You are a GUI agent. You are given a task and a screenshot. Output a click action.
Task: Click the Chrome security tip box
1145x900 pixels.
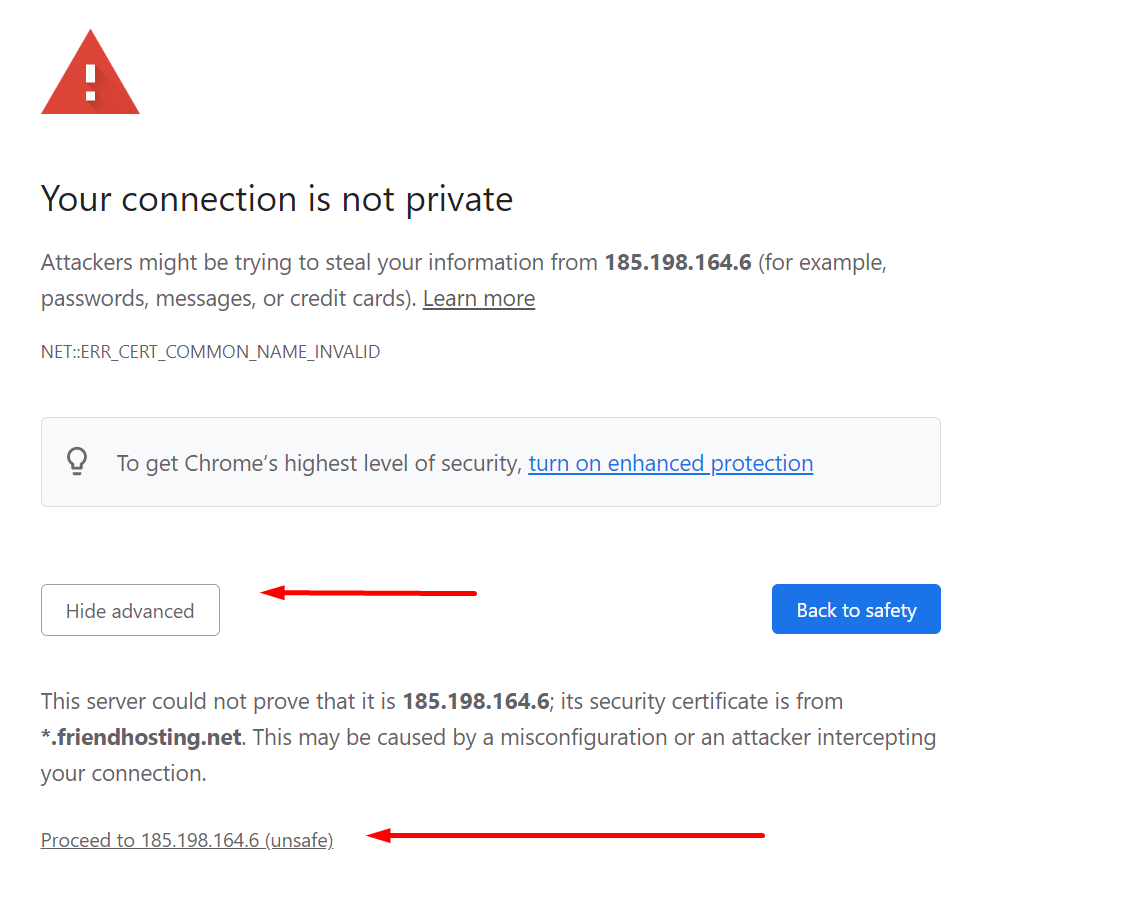point(491,462)
